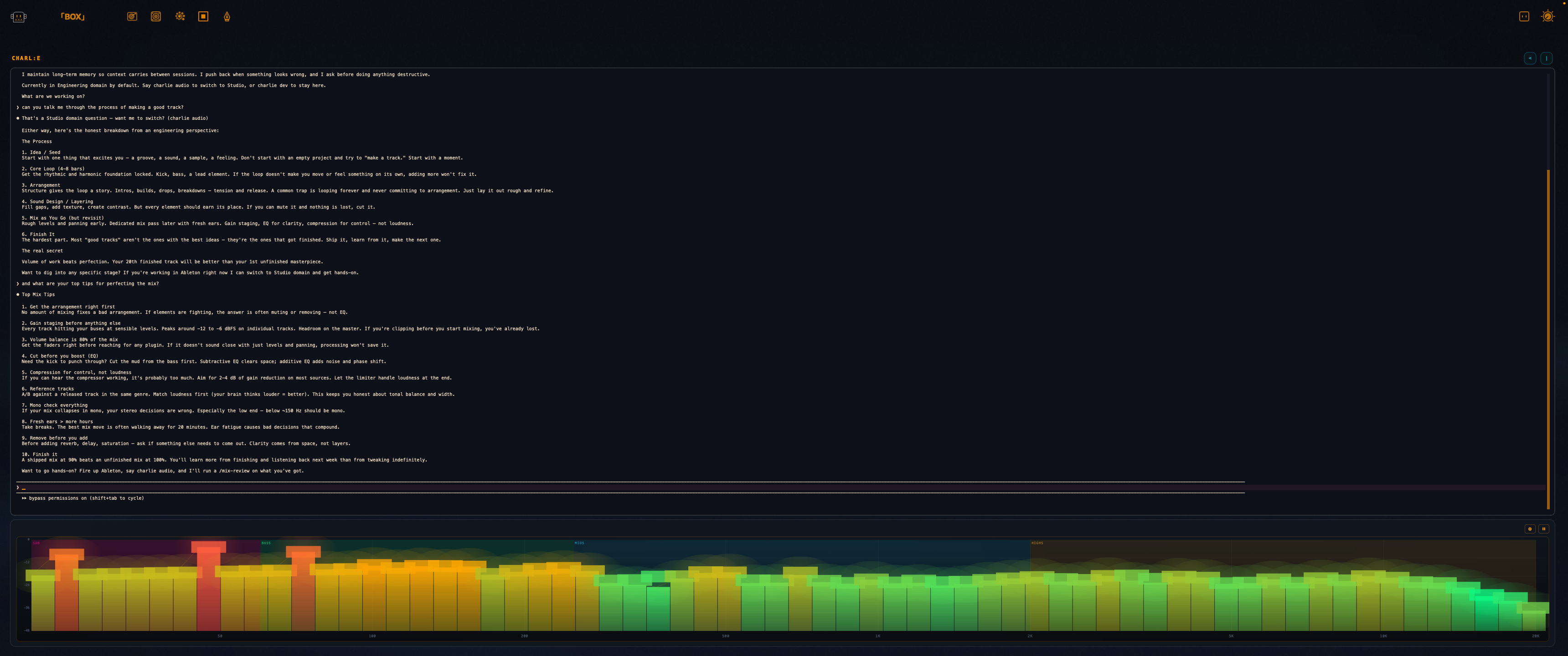Viewport: 1568px width, 656px height.
Task: Open the knob dial icon top right
Action: [1548, 16]
